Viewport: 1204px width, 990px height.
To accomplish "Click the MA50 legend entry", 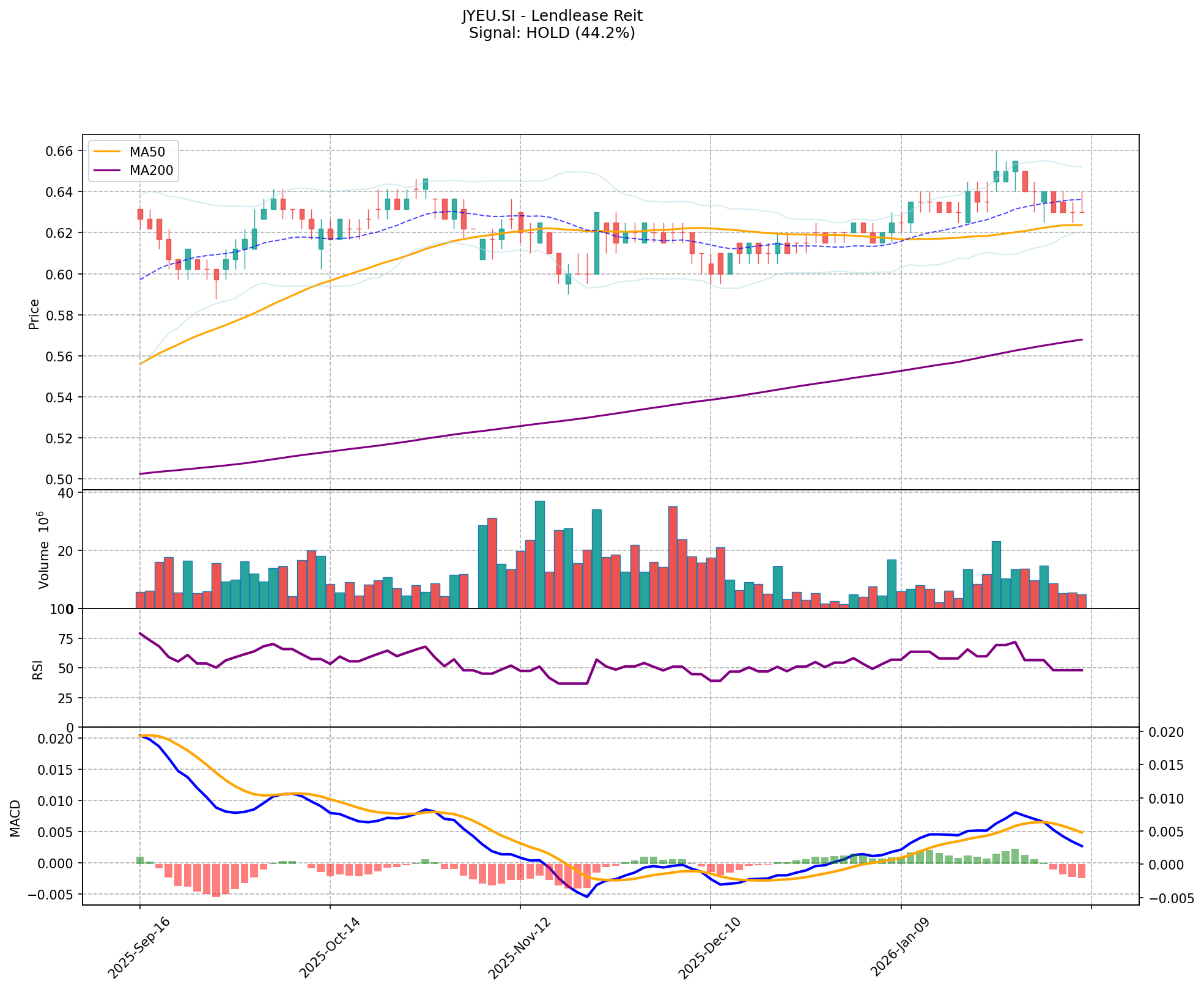I will [x=147, y=151].
